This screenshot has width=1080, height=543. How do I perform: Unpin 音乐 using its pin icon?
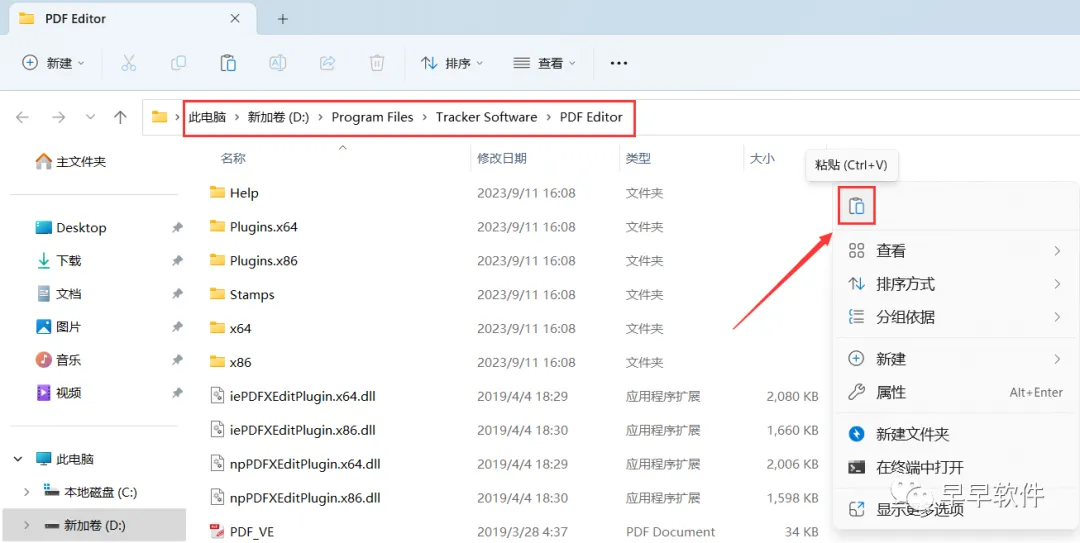coord(178,360)
